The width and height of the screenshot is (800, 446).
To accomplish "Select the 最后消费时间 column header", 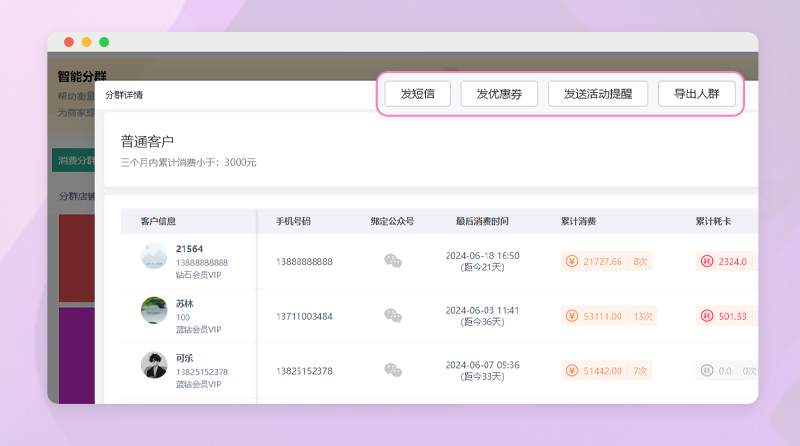I will point(482,221).
